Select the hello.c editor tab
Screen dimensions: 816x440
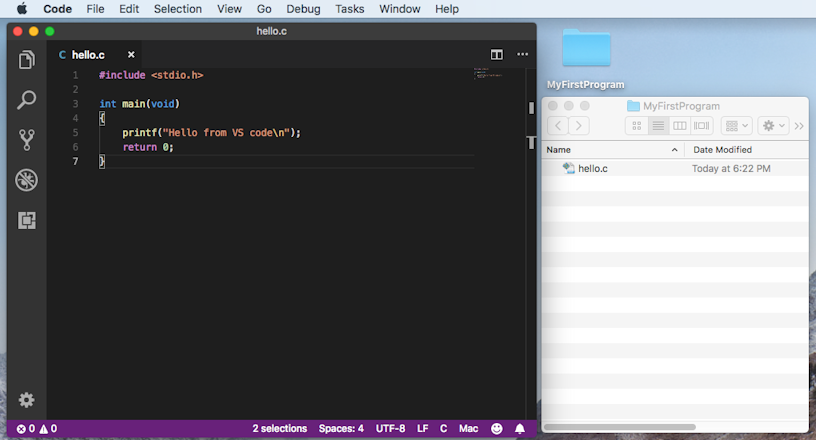(94, 54)
